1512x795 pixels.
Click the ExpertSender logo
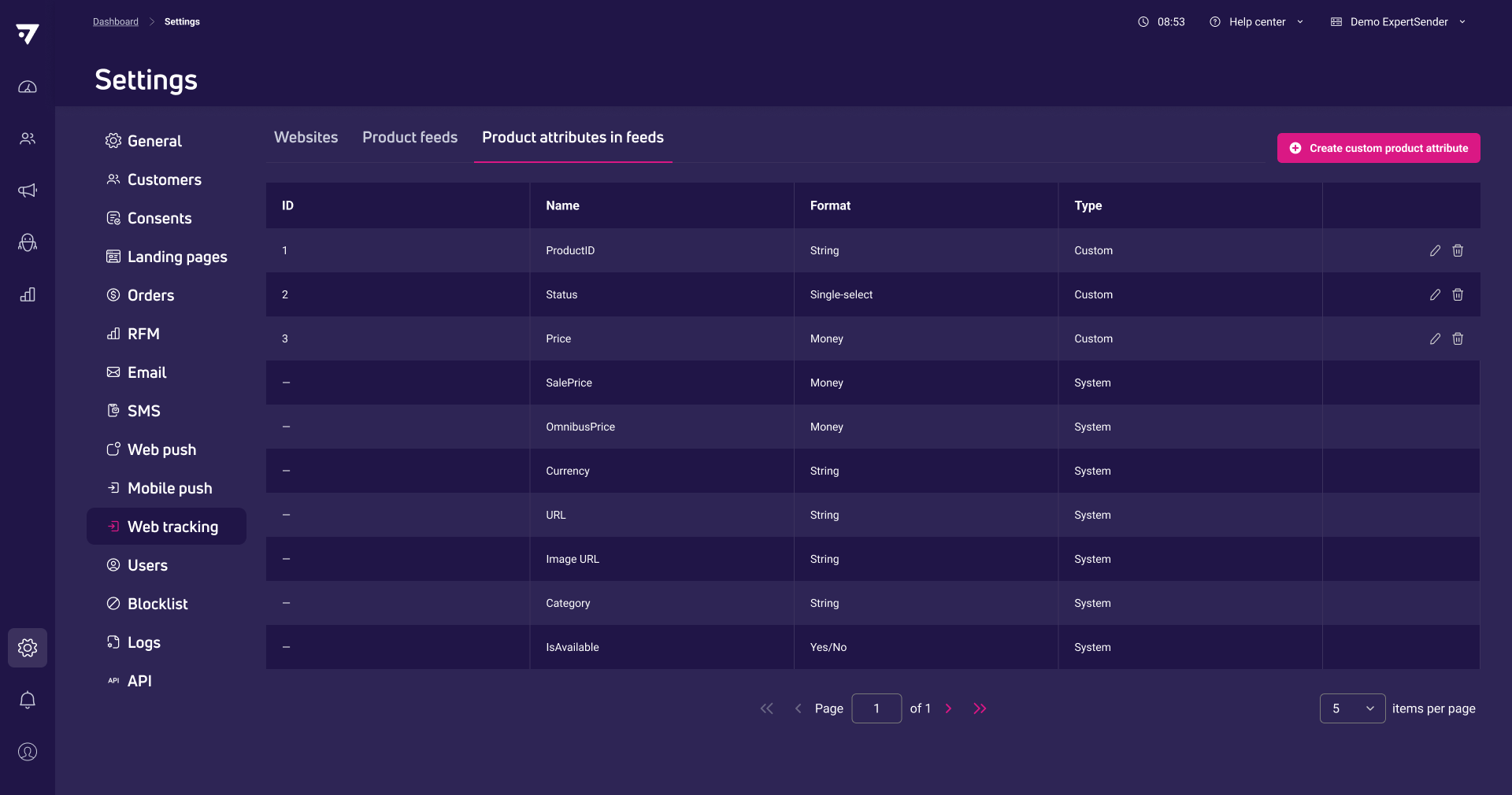28,34
